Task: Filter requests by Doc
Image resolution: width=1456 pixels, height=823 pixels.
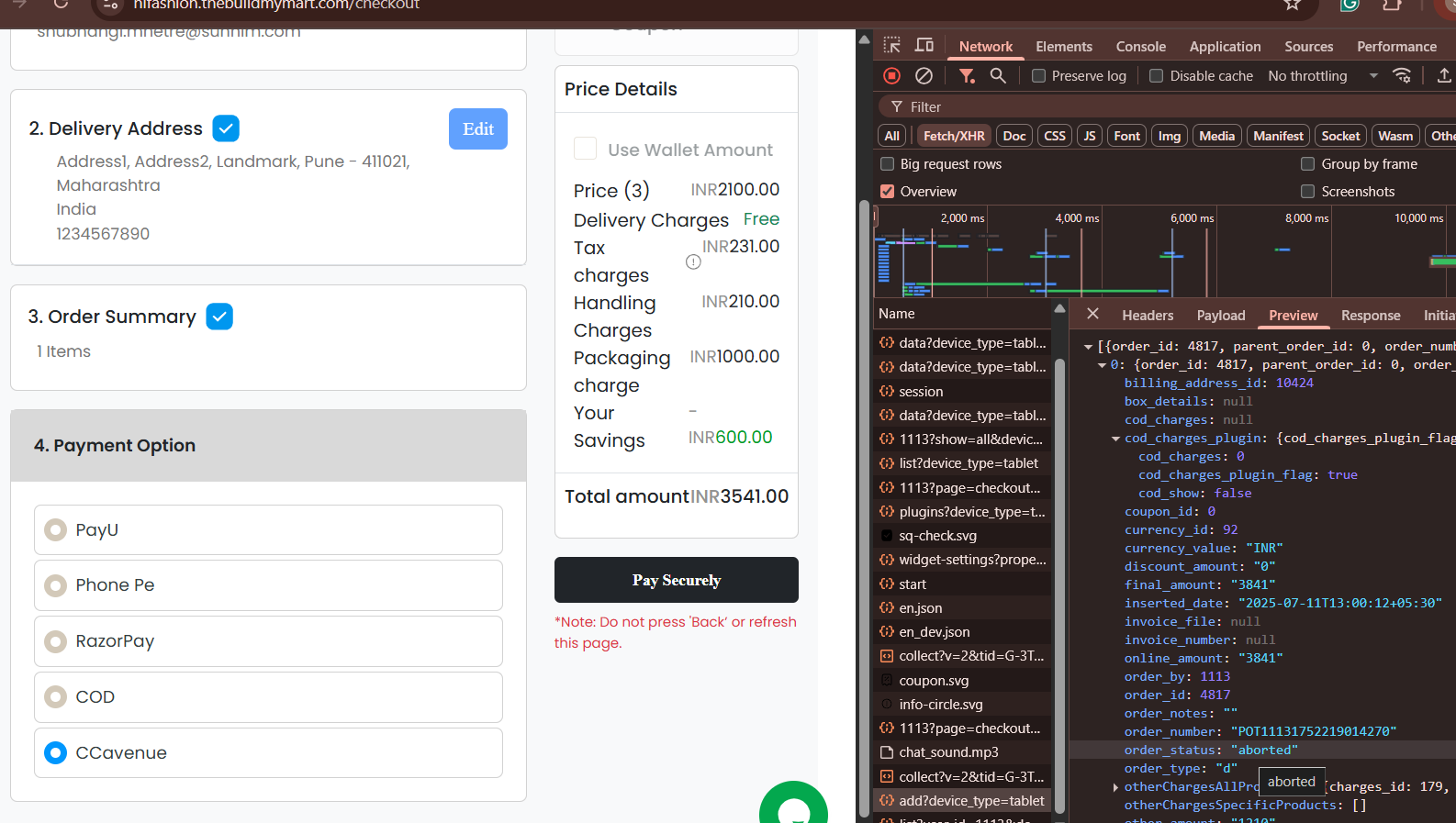Action: pyautogui.click(x=1014, y=136)
